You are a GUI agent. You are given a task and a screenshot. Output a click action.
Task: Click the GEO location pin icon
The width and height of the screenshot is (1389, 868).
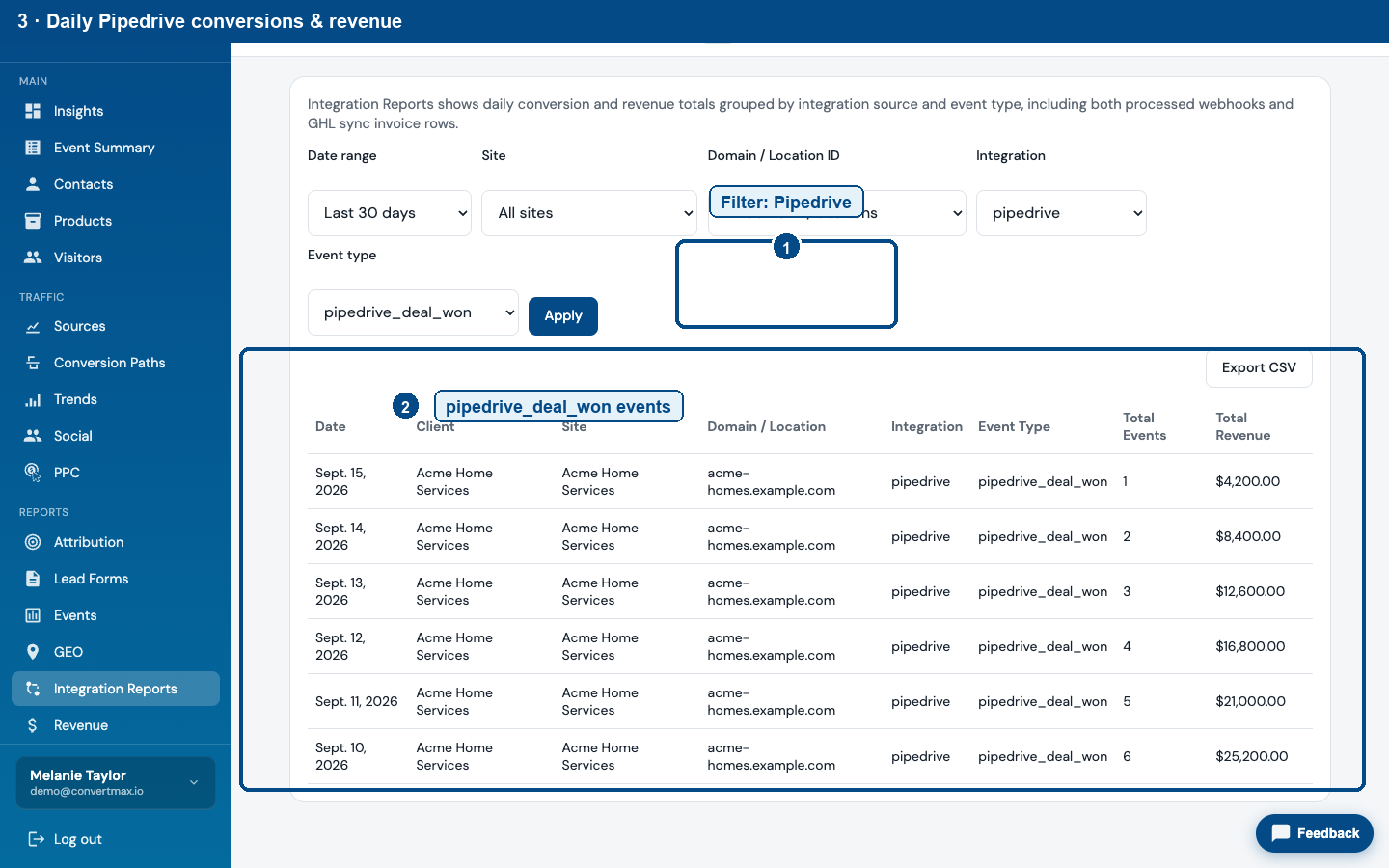pyautogui.click(x=33, y=652)
